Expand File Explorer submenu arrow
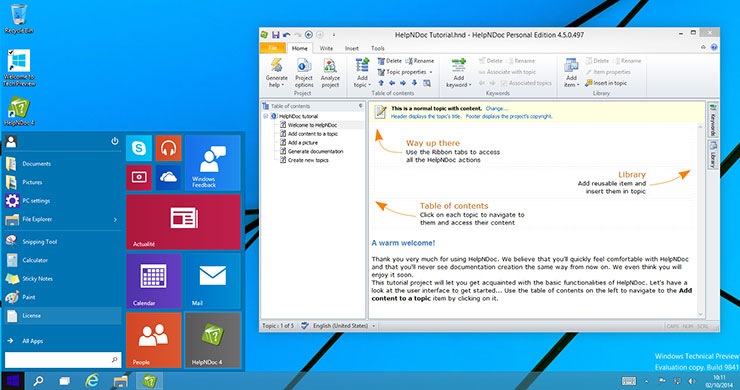 point(115,220)
